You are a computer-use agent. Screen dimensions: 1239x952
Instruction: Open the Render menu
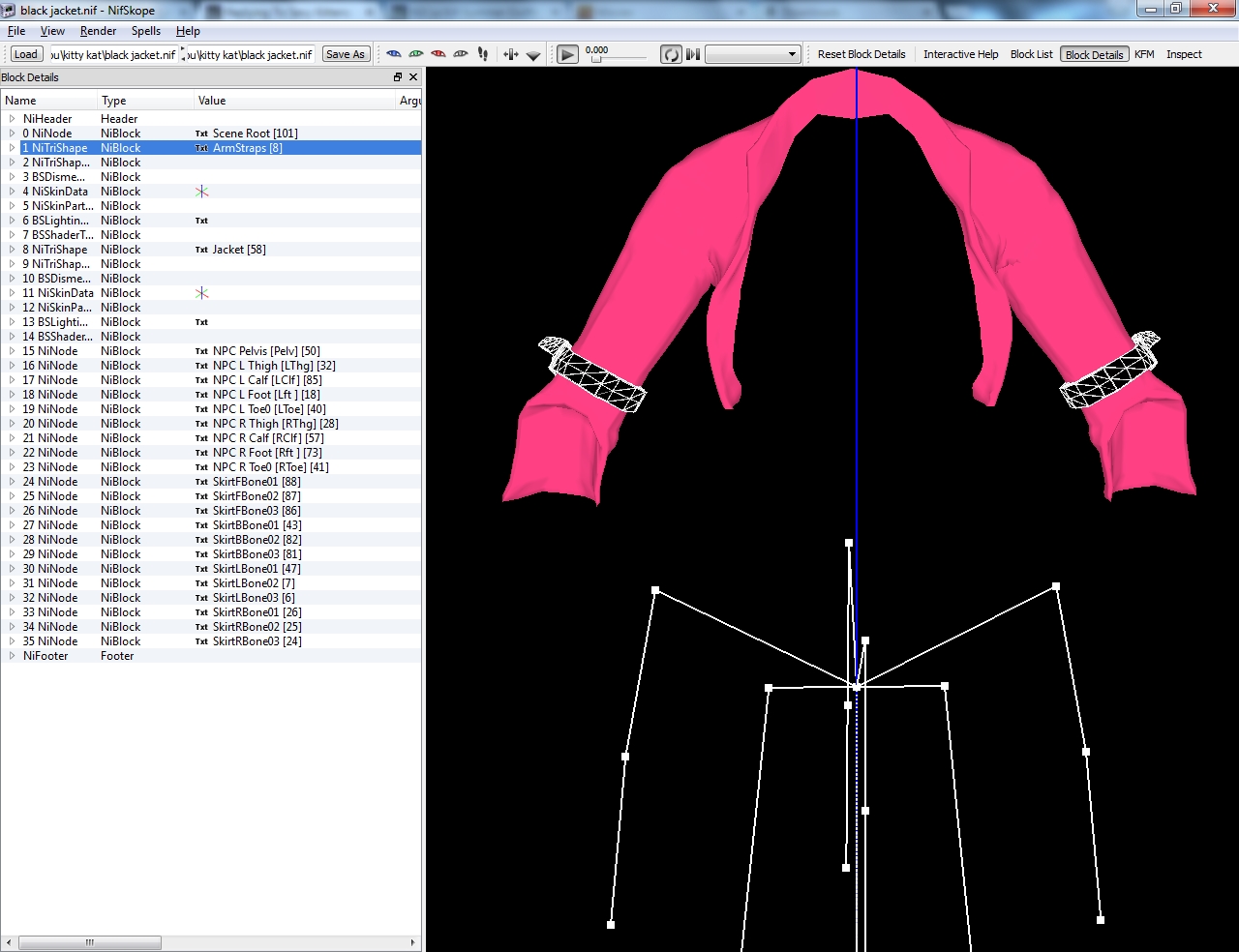[x=98, y=31]
